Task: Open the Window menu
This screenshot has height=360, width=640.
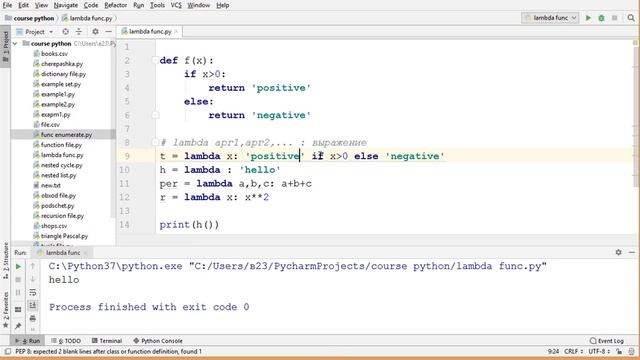Action: click(x=198, y=5)
